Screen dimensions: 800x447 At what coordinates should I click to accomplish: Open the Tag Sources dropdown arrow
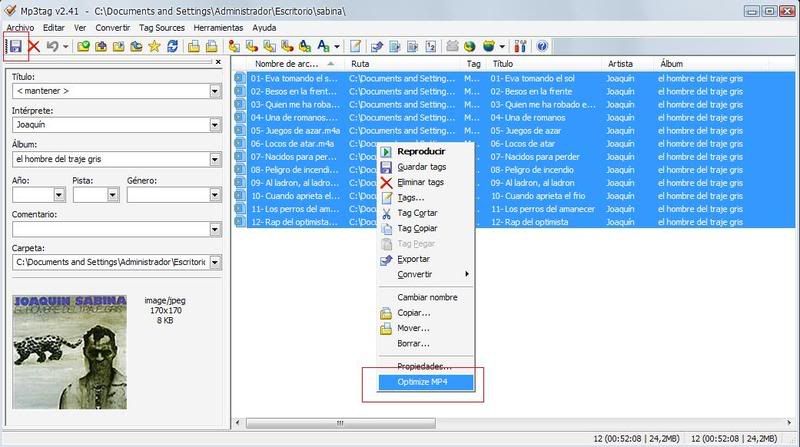[502, 46]
